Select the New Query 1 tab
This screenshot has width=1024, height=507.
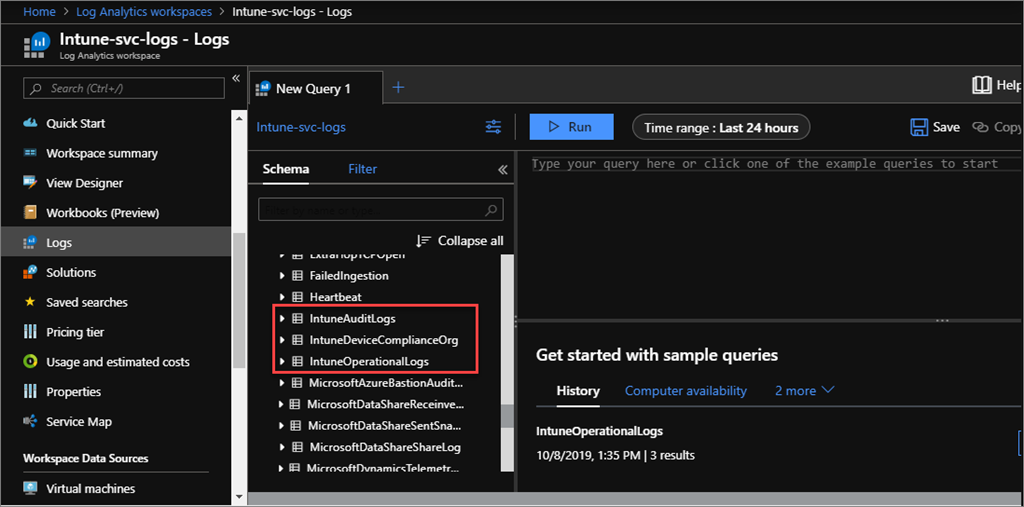click(315, 88)
